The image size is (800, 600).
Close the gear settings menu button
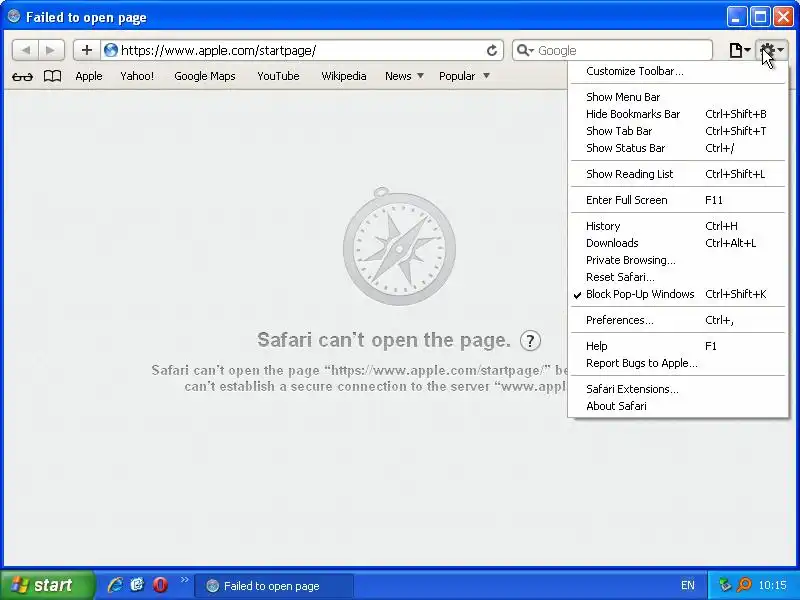(771, 50)
